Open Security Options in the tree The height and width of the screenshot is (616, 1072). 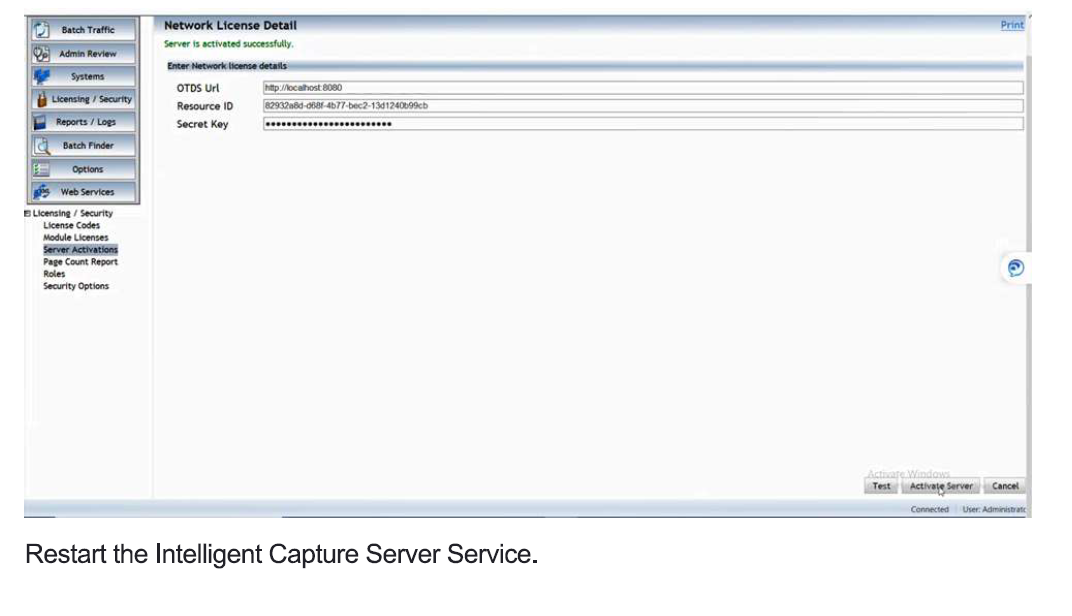76,286
